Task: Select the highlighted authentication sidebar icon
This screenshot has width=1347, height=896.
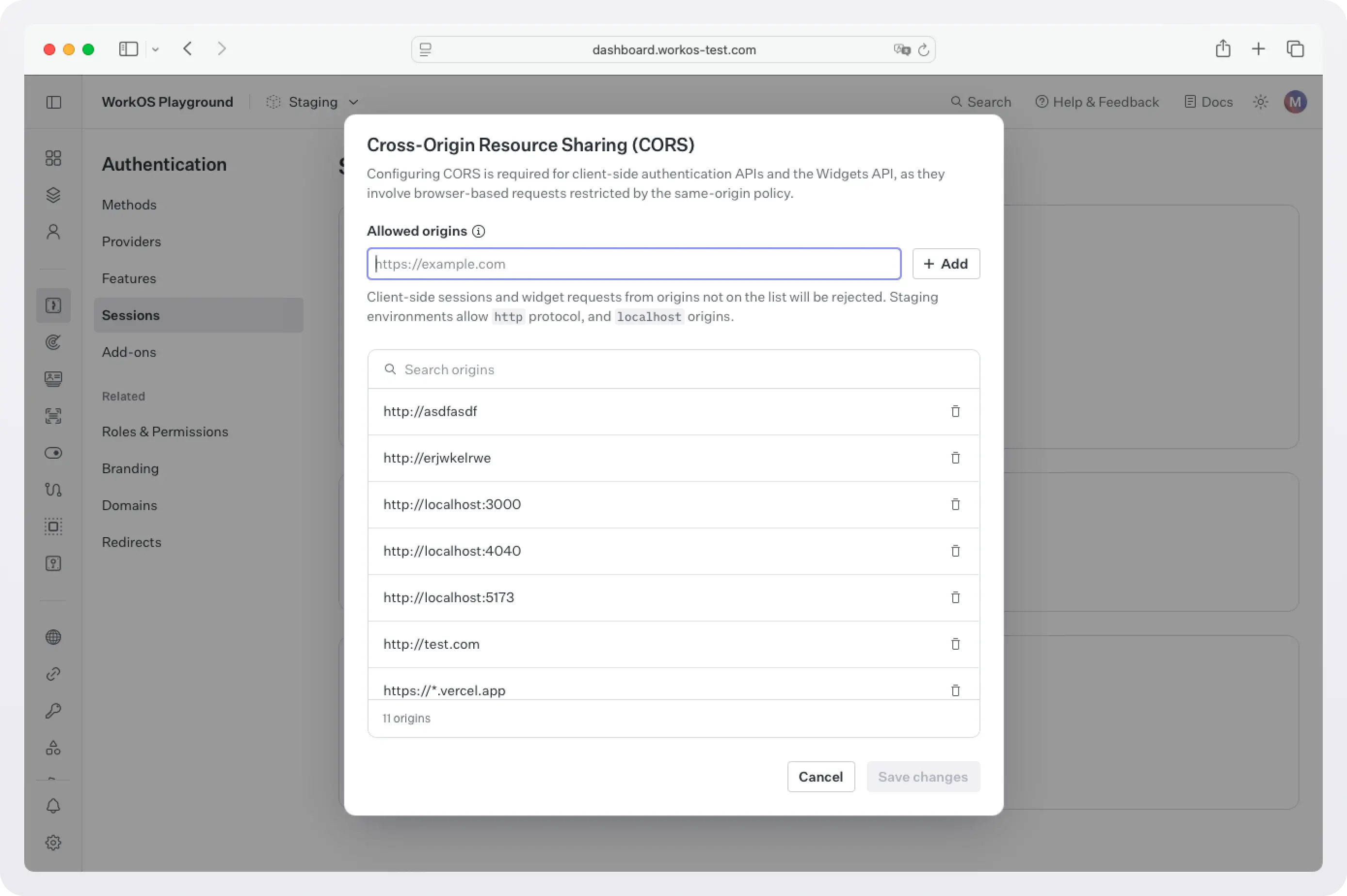Action: [x=53, y=305]
